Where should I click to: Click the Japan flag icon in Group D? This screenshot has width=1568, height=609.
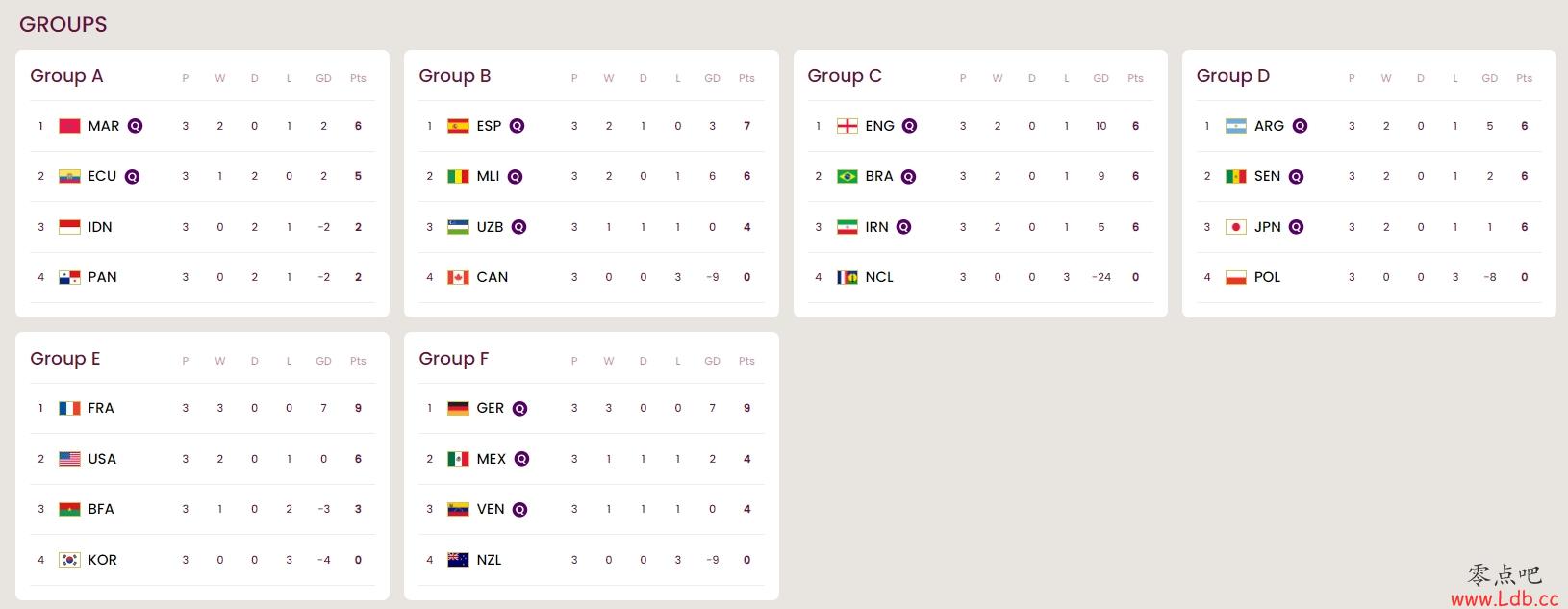click(x=1235, y=227)
